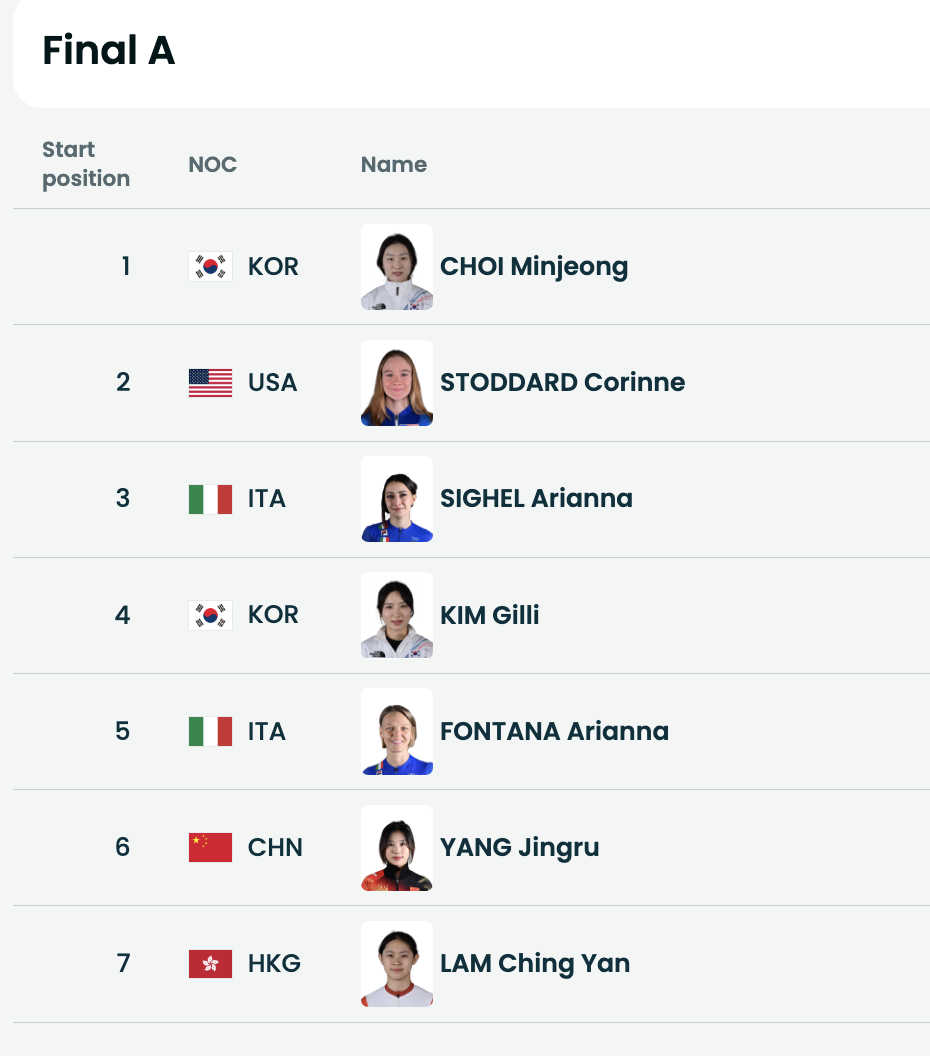
Task: Click the South Korea flag beside CHOI Minjeong
Action: (x=210, y=267)
